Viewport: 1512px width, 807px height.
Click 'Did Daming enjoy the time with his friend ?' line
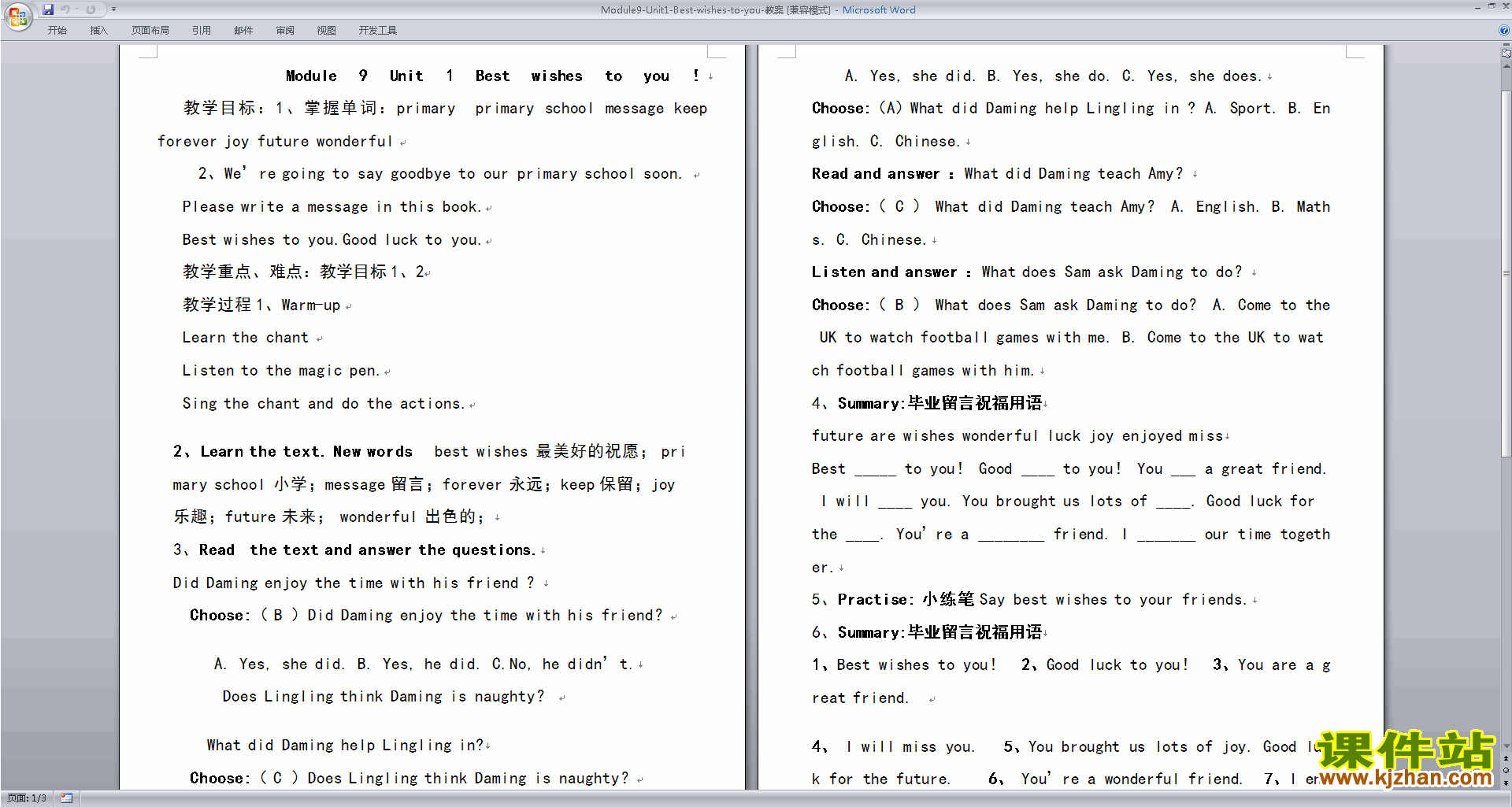tap(354, 583)
